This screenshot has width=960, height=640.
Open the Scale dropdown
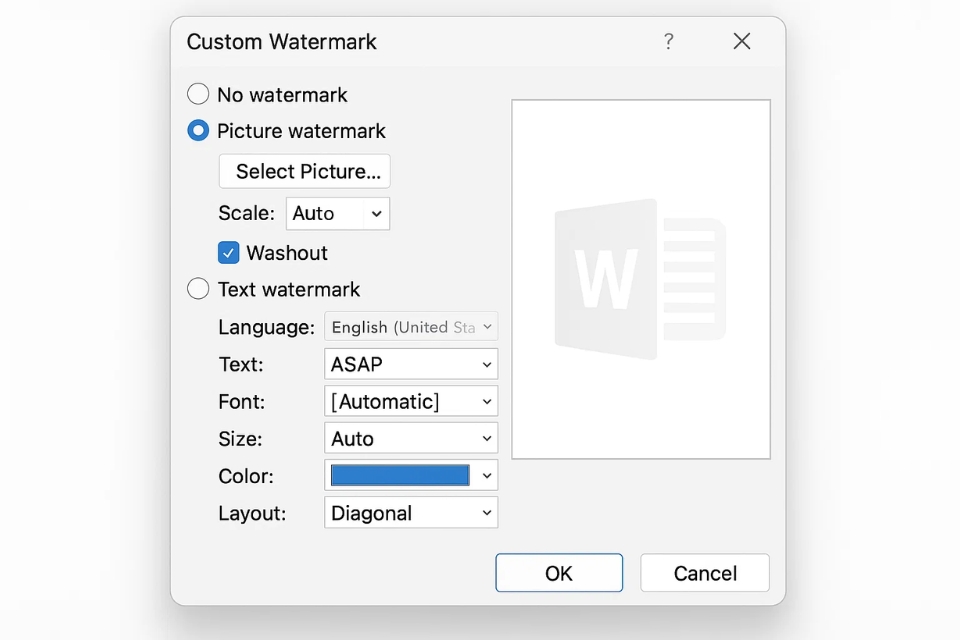pos(337,213)
